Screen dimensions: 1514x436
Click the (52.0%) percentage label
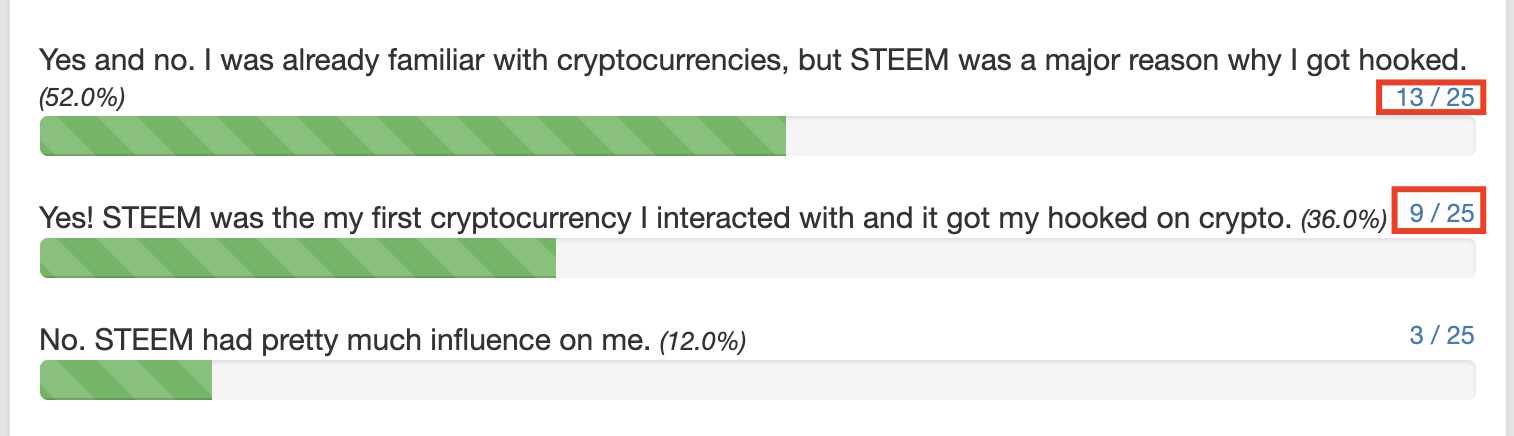tap(82, 99)
